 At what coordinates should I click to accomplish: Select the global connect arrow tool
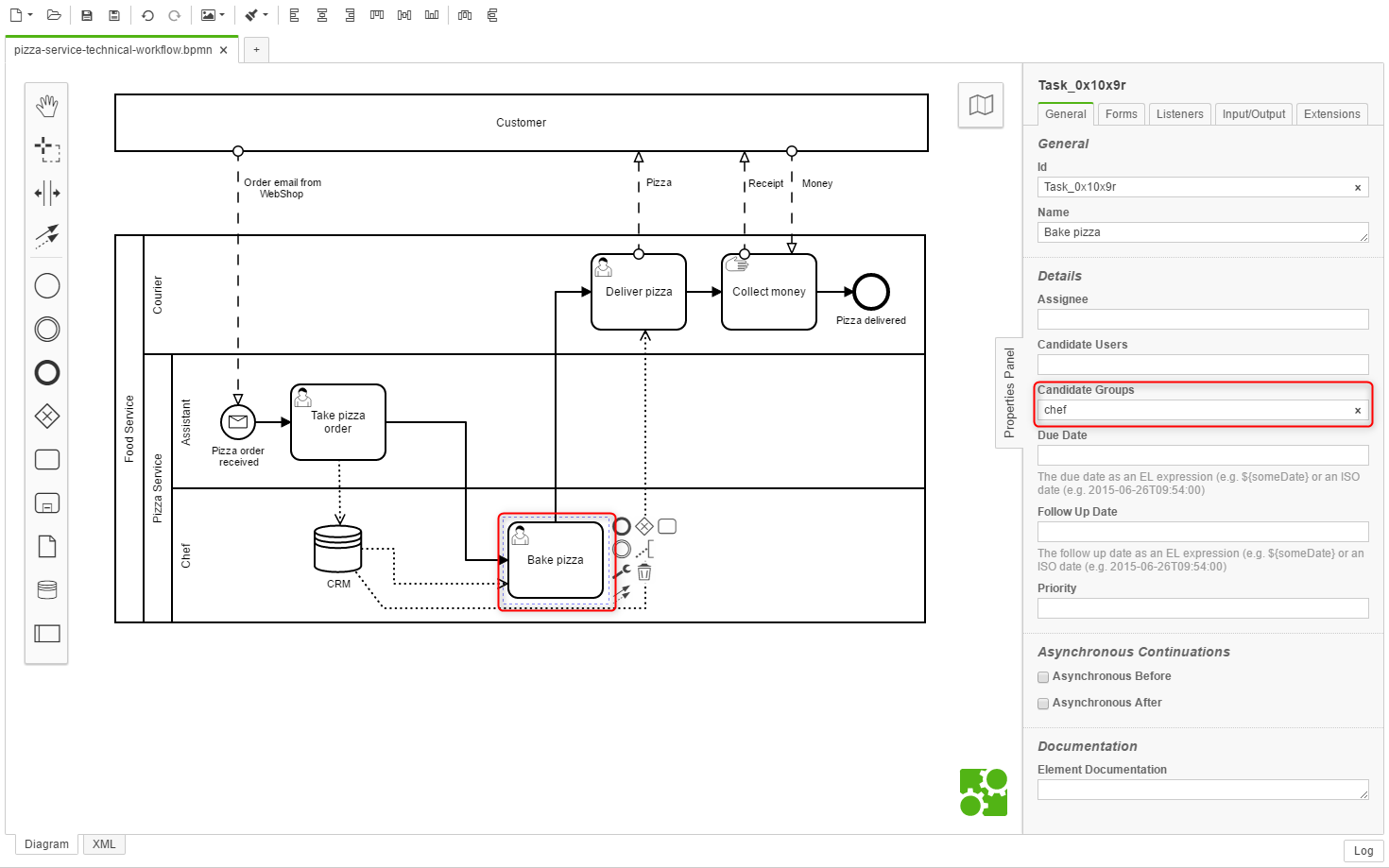pyautogui.click(x=47, y=235)
